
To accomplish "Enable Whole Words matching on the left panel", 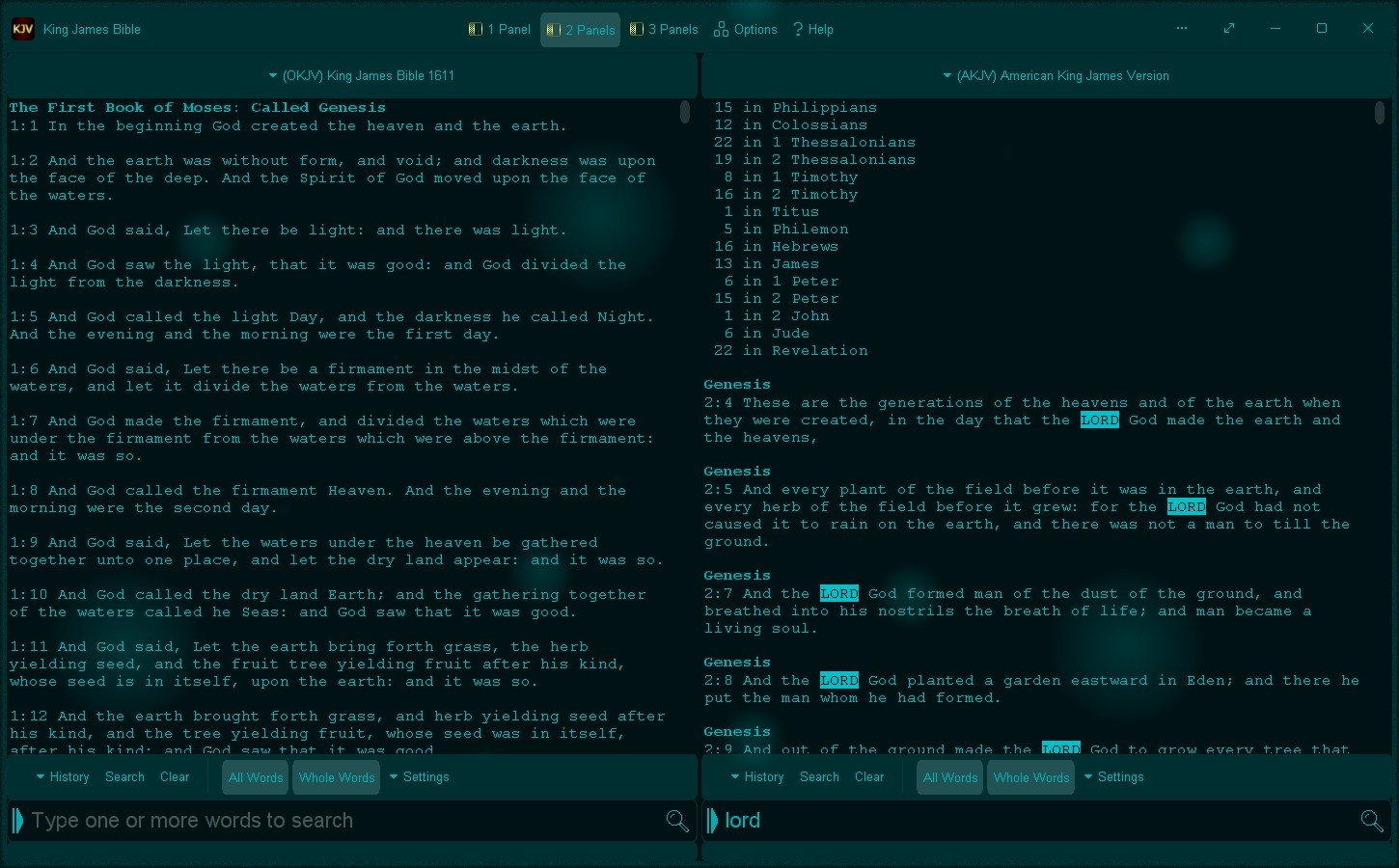I will [336, 776].
